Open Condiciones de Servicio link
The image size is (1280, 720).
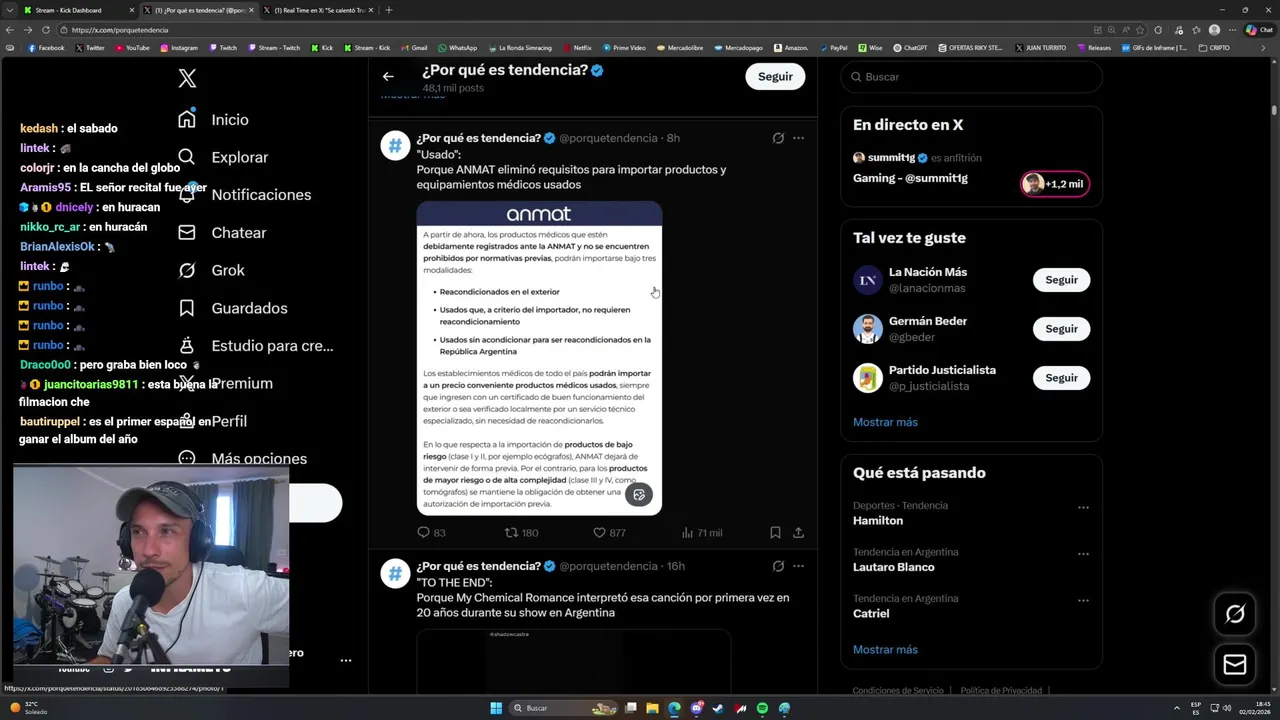pyautogui.click(x=898, y=690)
